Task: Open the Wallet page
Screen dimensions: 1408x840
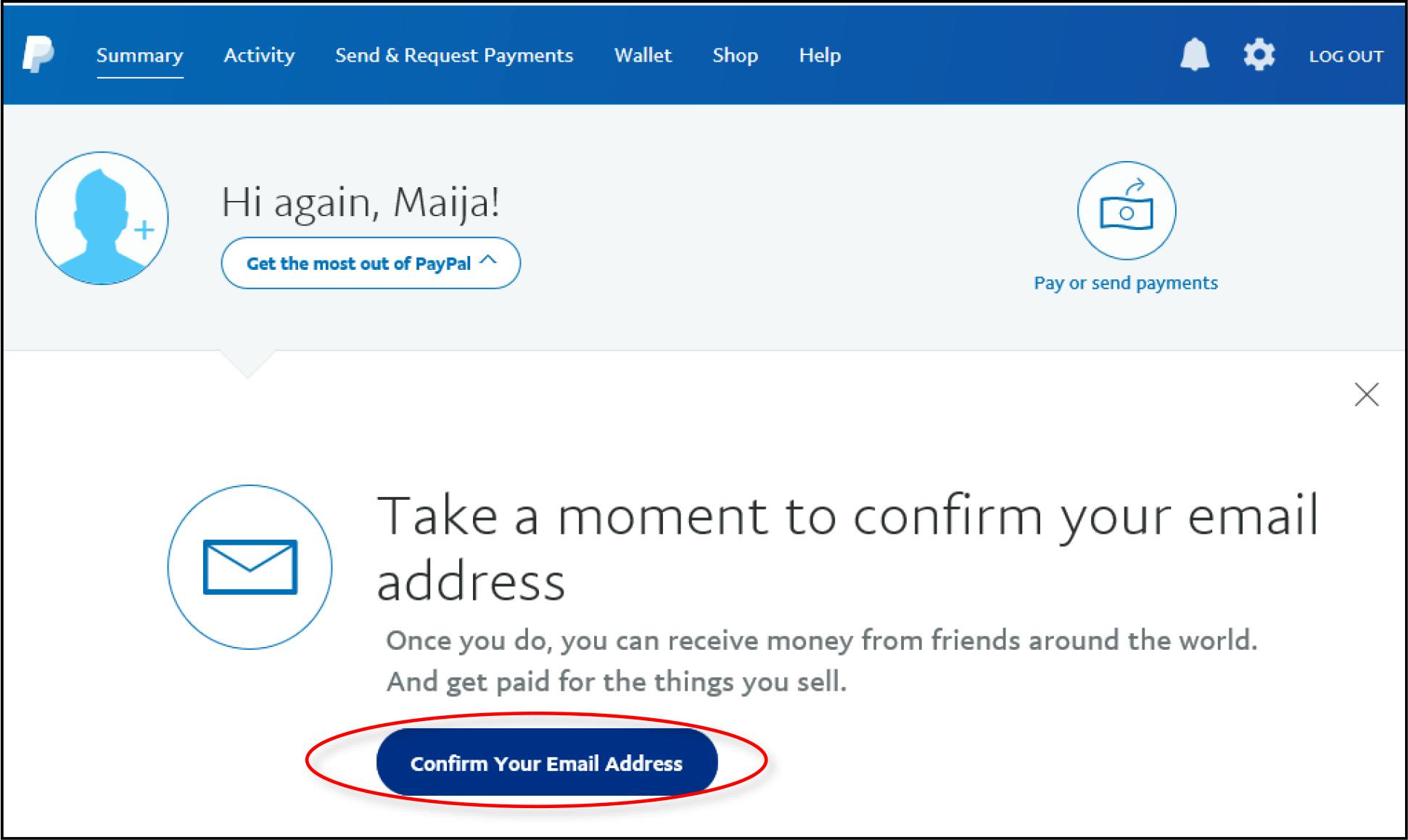Action: coord(643,55)
